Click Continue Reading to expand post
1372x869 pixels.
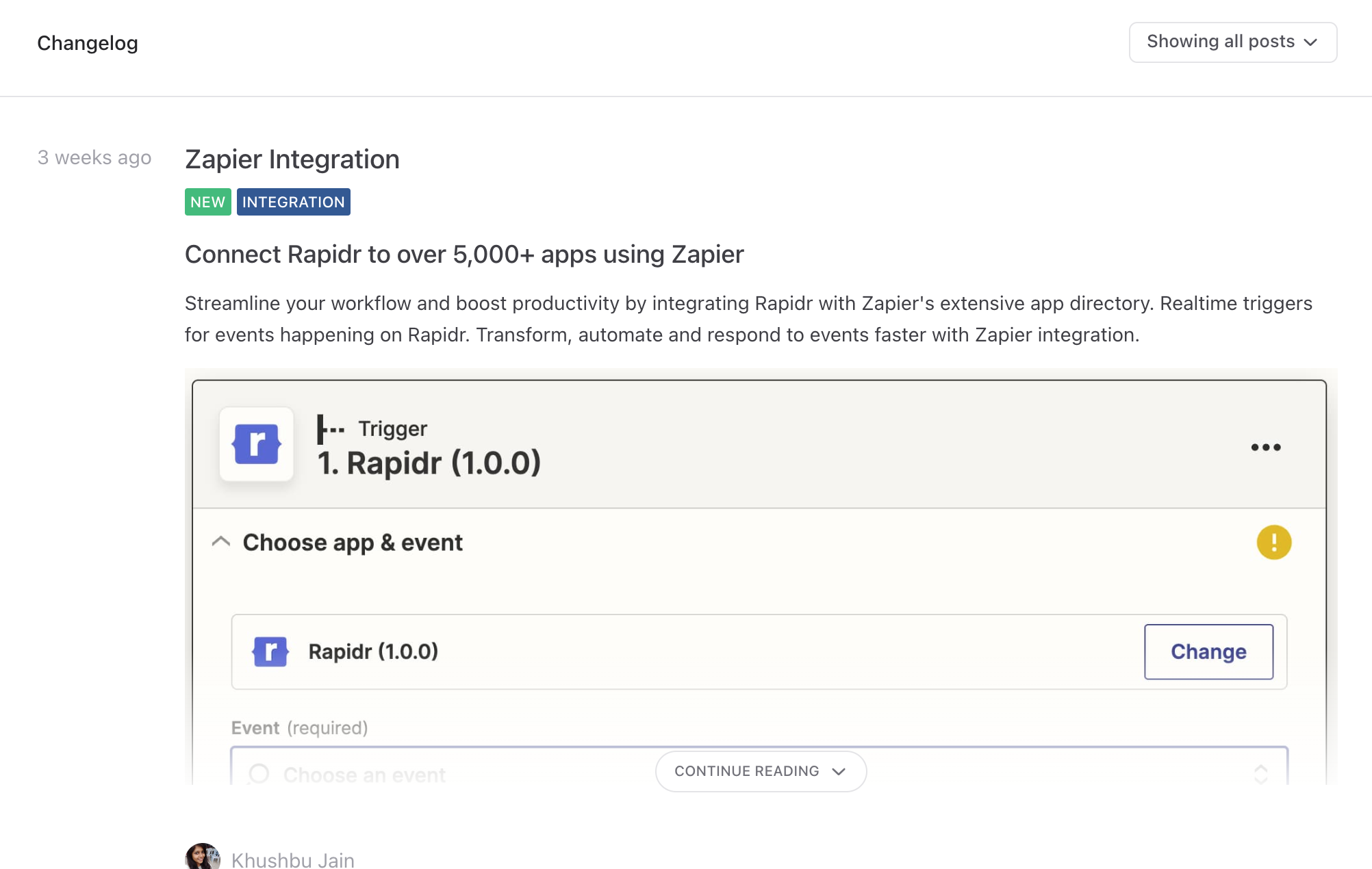(761, 771)
